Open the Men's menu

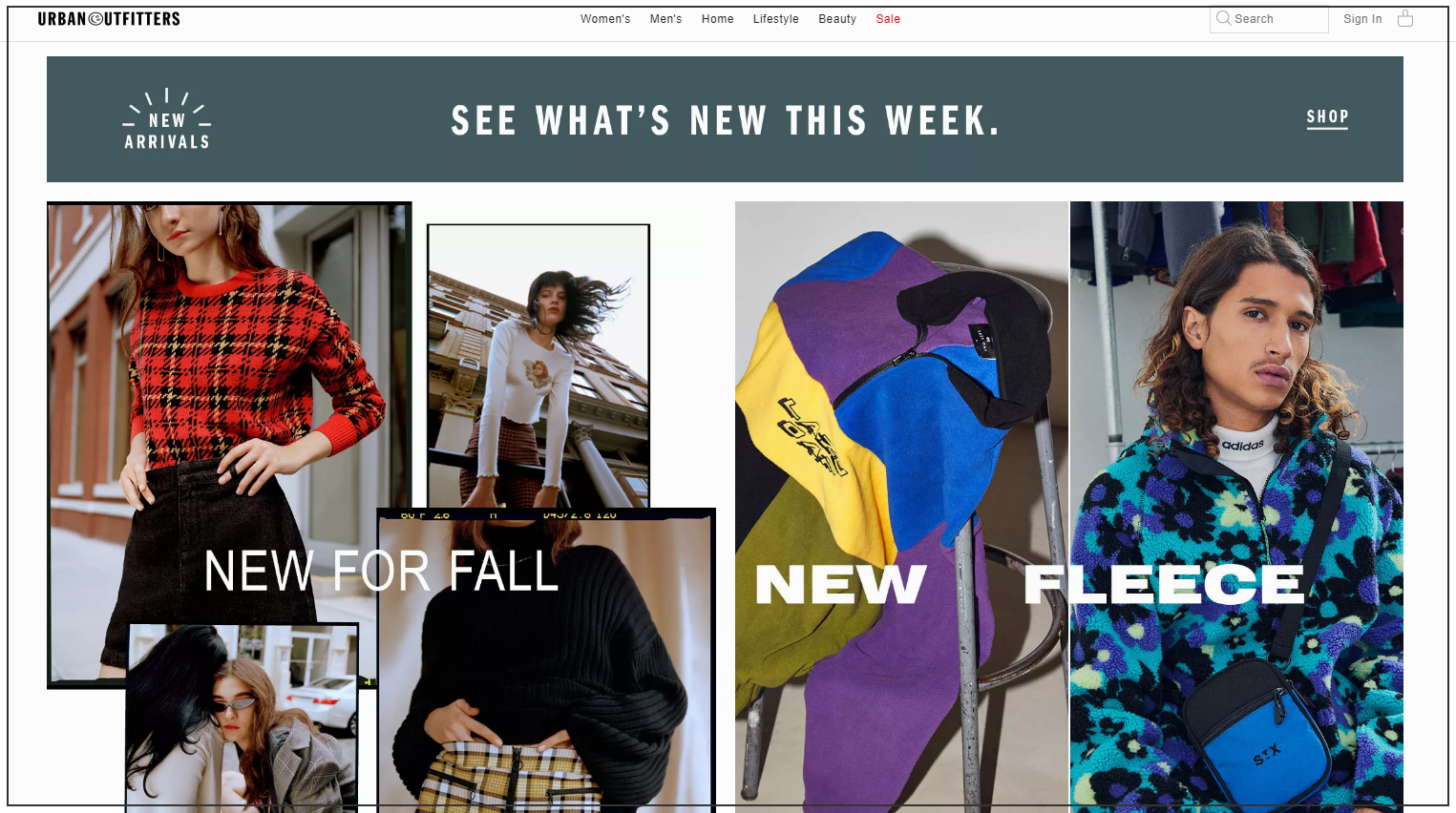[665, 19]
